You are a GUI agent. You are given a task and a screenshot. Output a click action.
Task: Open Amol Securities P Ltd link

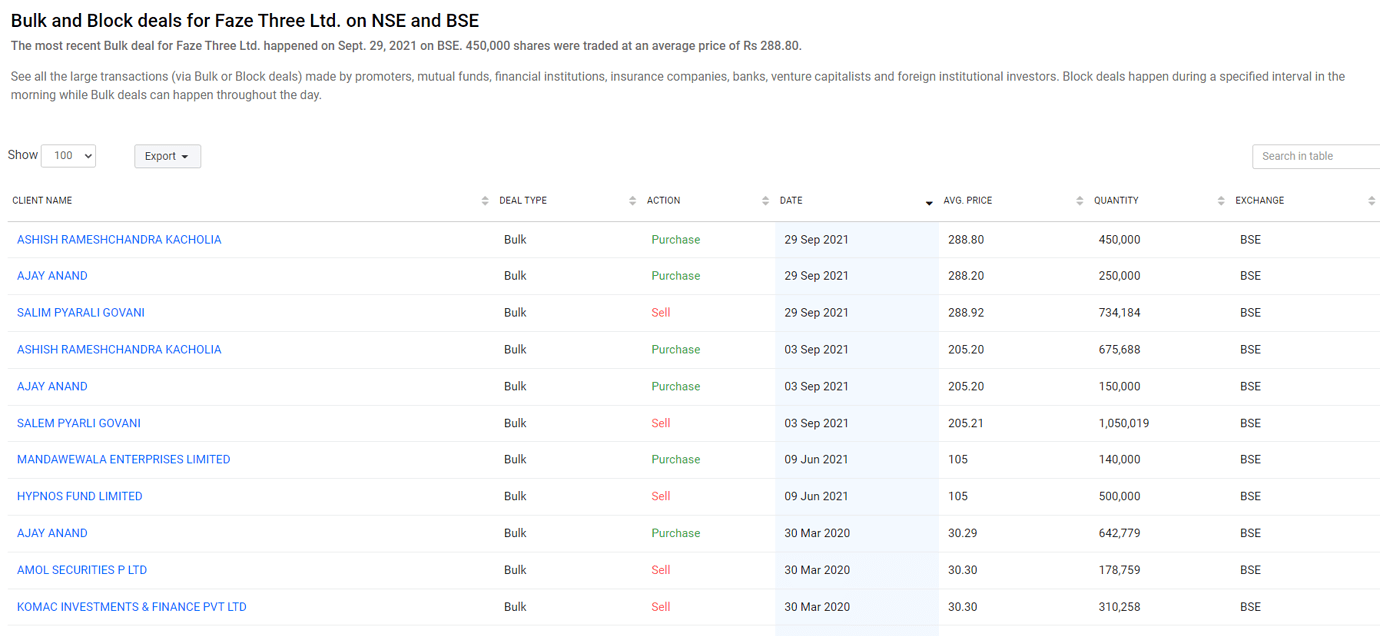click(82, 570)
